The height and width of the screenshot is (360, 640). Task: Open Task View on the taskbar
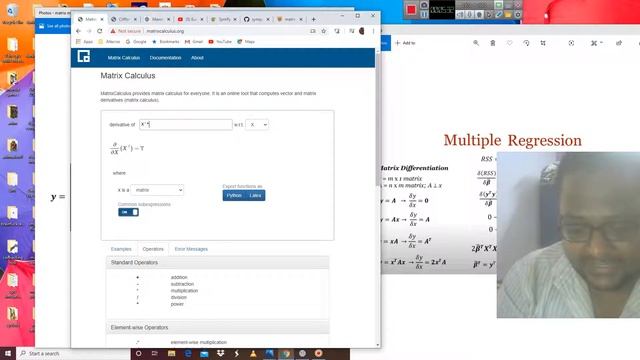[x=155, y=353]
